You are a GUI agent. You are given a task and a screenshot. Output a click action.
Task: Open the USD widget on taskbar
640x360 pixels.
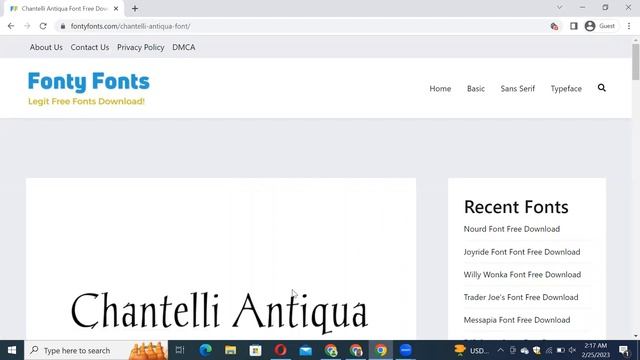point(471,350)
